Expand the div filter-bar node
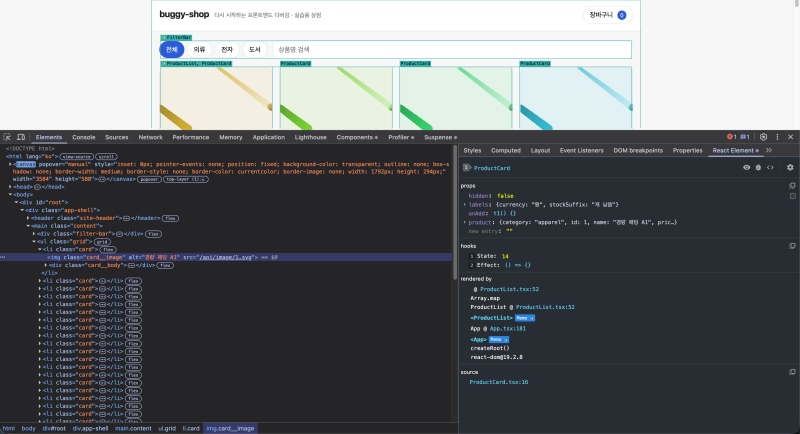 (34, 234)
